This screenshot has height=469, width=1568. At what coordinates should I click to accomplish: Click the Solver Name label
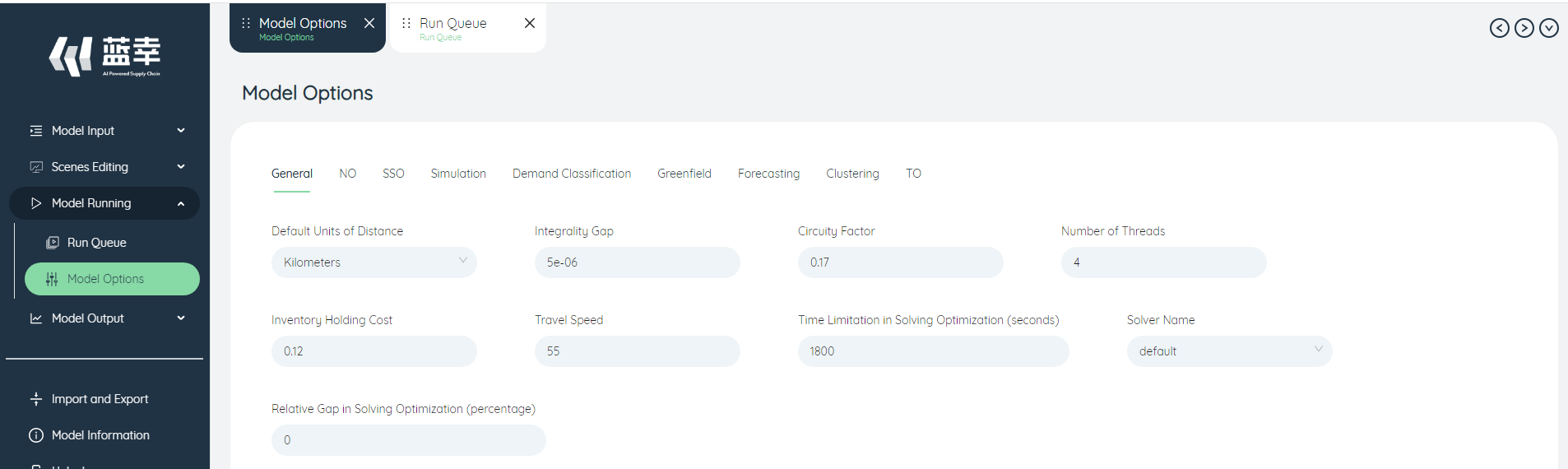point(1161,320)
